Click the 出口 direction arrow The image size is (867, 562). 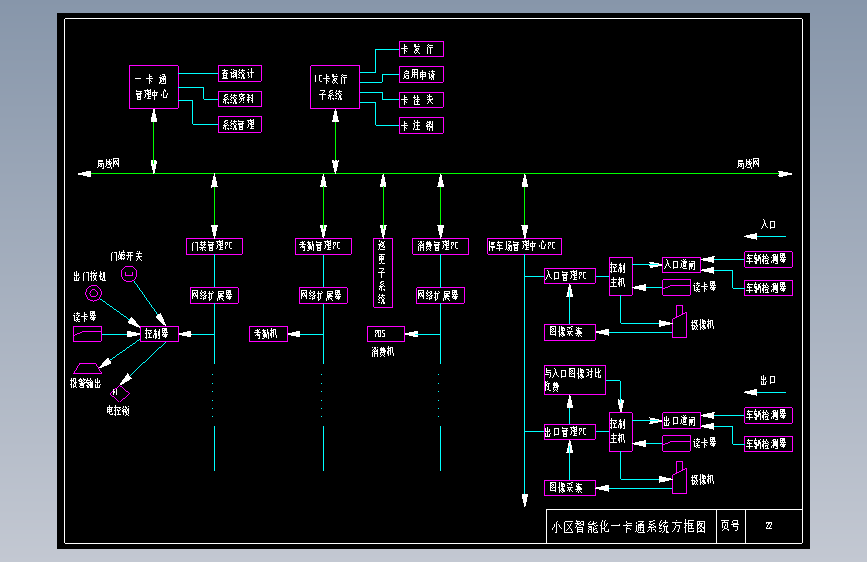[x=765, y=392]
